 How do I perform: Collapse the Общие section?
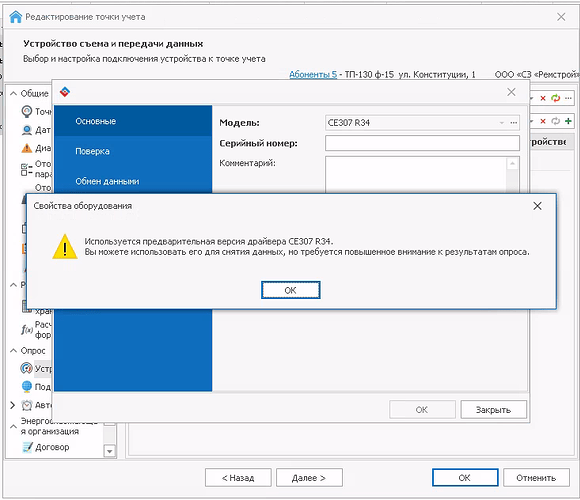(13, 94)
